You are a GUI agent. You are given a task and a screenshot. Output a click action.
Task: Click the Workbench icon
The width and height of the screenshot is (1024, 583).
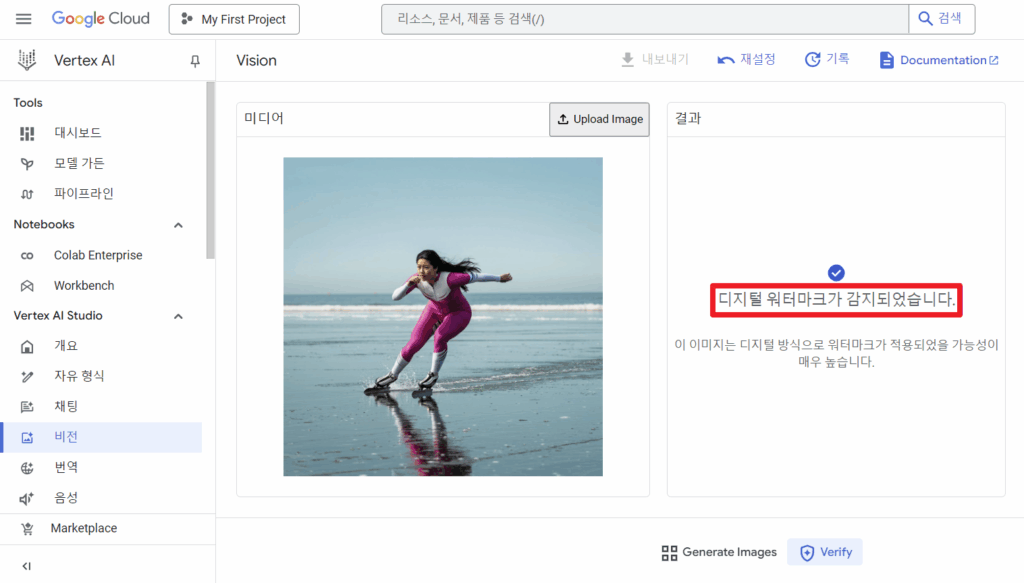[x=27, y=286]
